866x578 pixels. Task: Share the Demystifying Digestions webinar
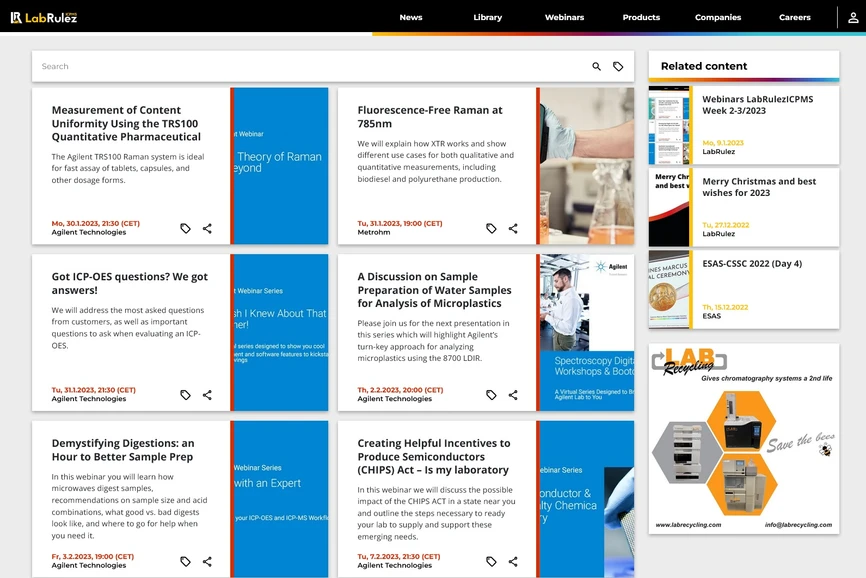tap(207, 561)
